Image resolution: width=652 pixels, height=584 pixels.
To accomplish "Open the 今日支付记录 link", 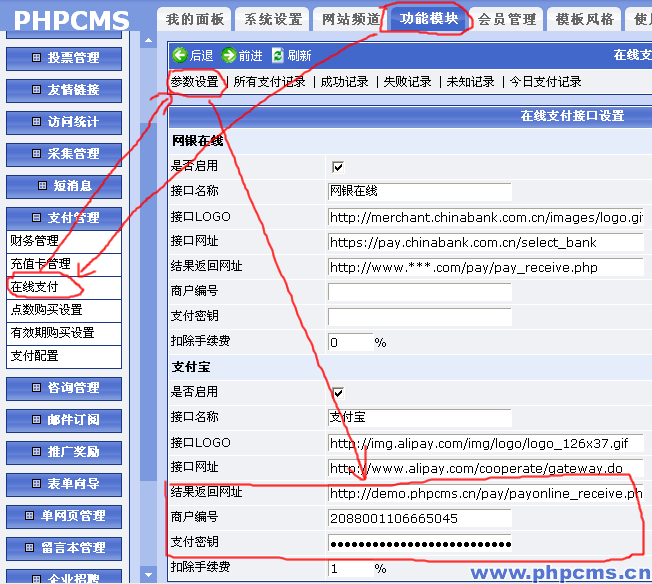I will pyautogui.click(x=546, y=82).
